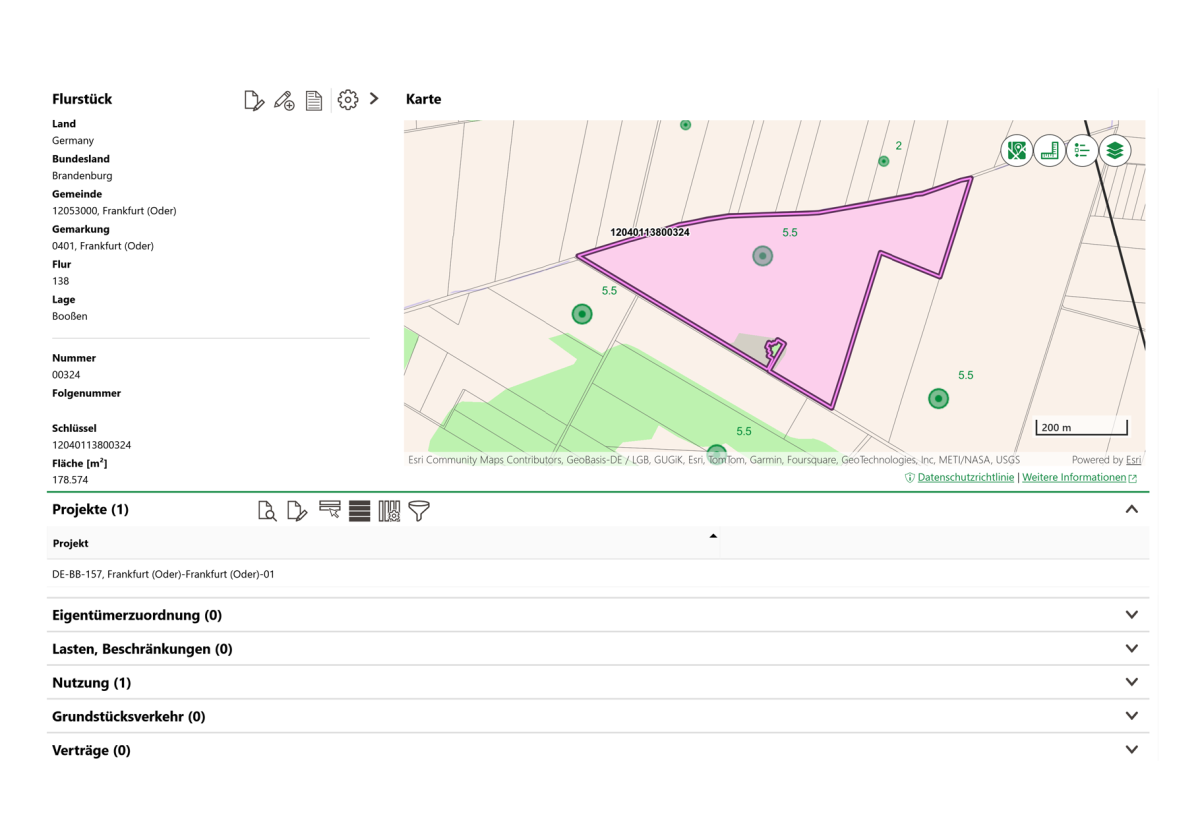Viewport: 1200px width, 840px height.
Task: Click the map location pin tool
Action: tap(1017, 151)
